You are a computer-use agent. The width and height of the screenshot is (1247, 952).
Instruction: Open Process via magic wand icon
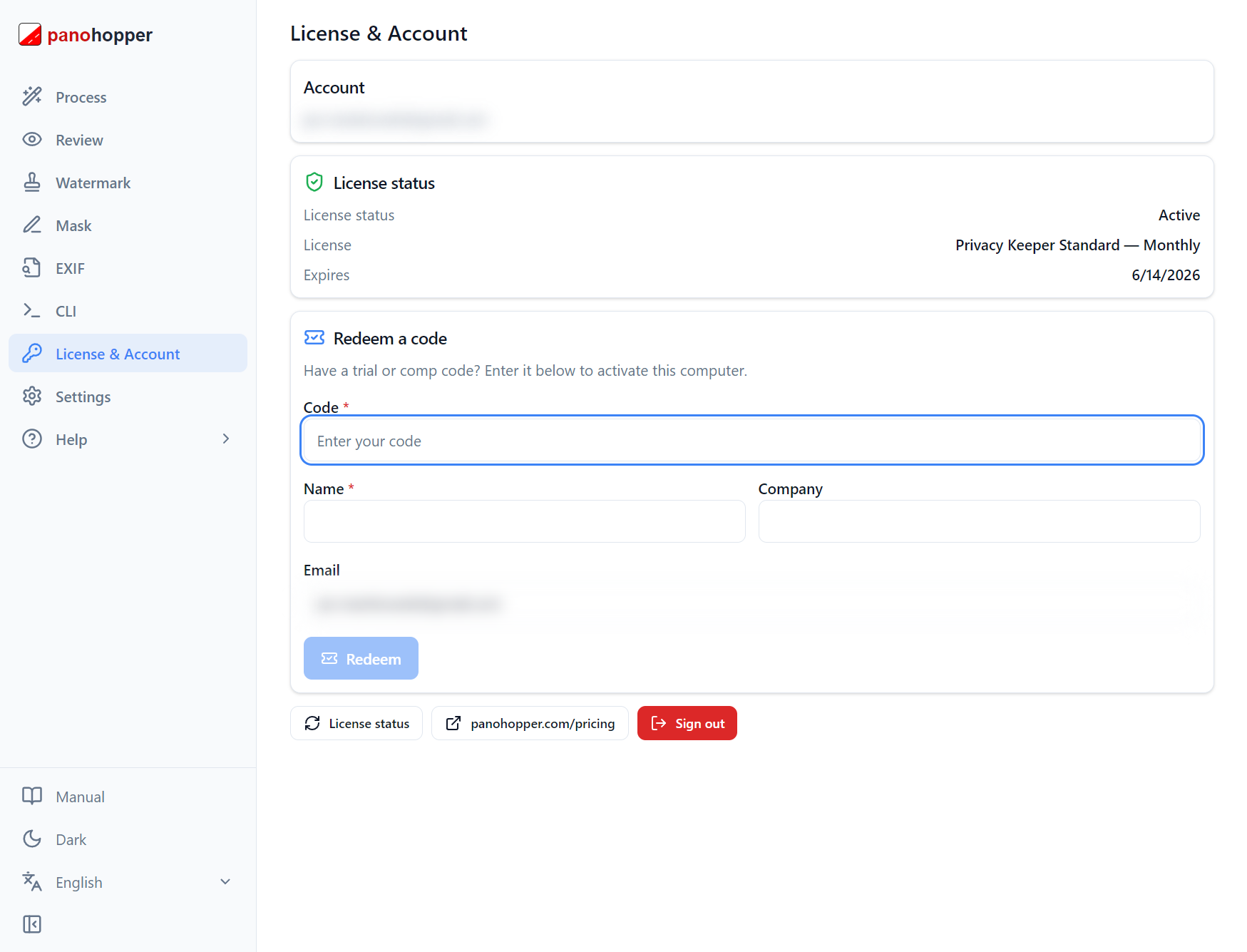point(32,96)
